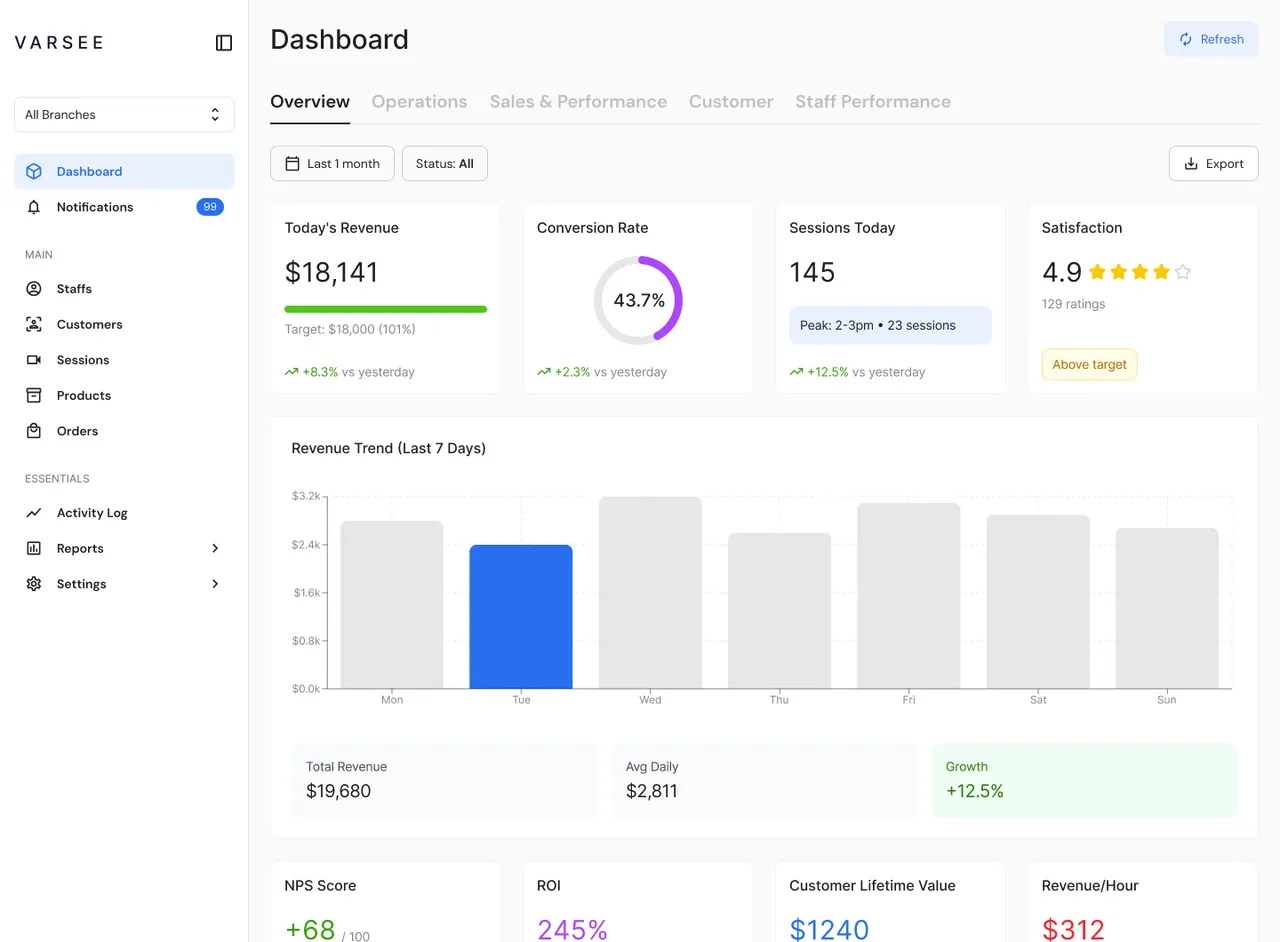Open the Status: All filter
The image size is (1280, 942).
pyautogui.click(x=445, y=163)
